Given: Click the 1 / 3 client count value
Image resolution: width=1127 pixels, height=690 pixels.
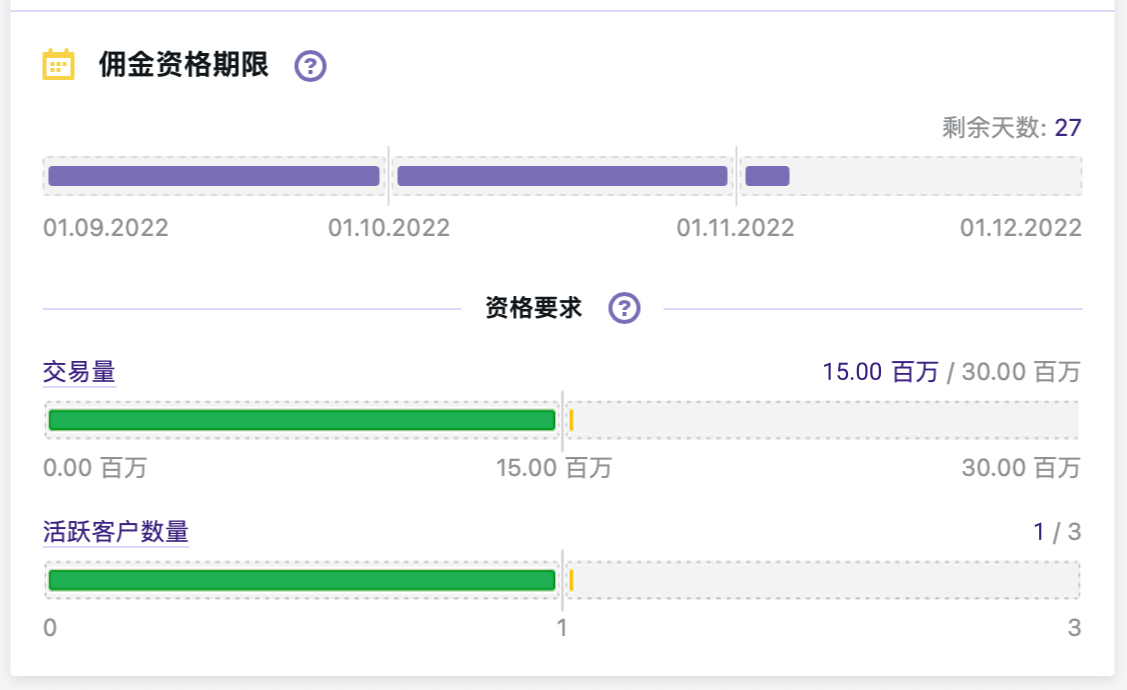Looking at the screenshot, I should pos(1057,531).
